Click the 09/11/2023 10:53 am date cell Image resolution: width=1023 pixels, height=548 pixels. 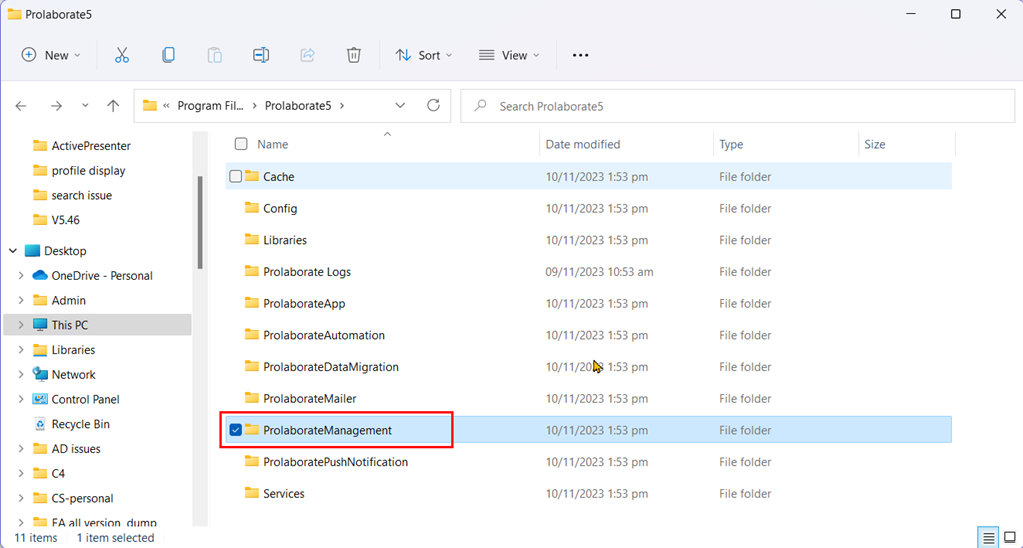[600, 271]
